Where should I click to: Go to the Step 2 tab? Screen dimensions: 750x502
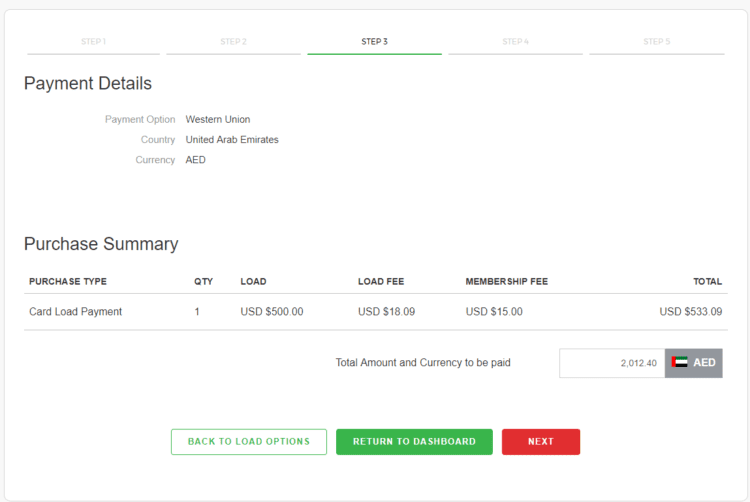click(x=233, y=42)
